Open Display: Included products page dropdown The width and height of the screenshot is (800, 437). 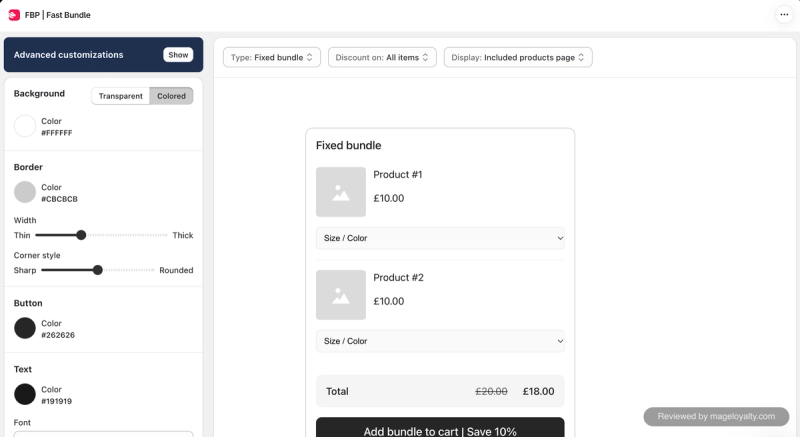tap(518, 57)
